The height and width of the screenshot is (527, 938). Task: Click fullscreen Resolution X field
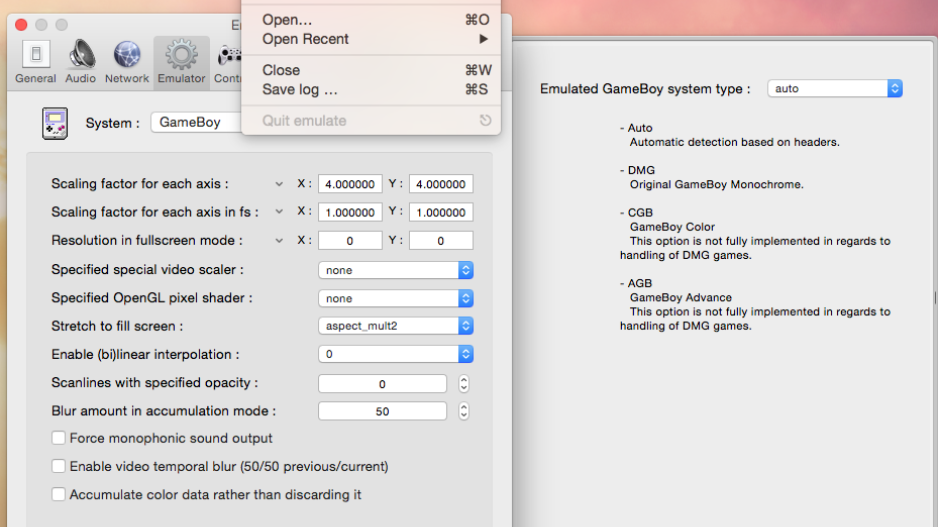point(350,240)
